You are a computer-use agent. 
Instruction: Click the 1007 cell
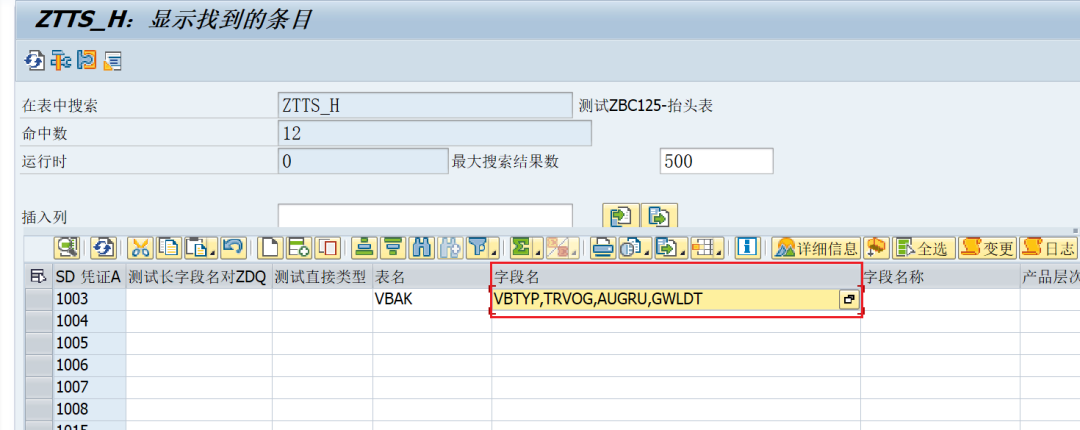90,387
